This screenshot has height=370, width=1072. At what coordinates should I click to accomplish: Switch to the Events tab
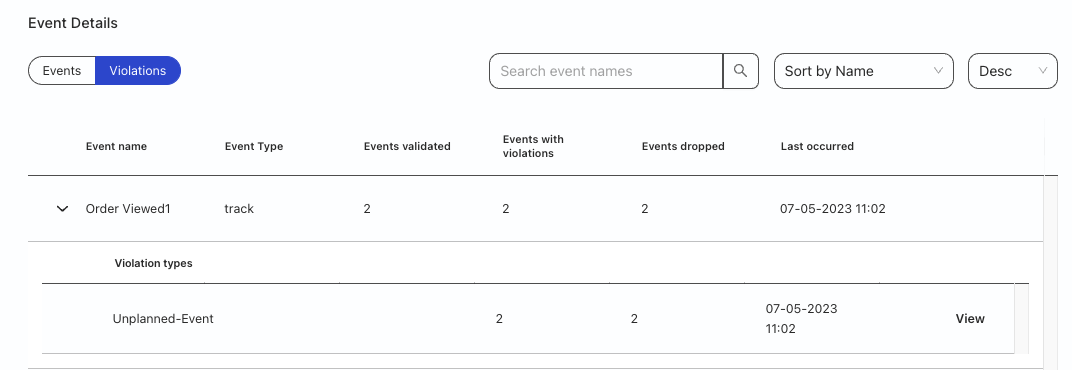pos(62,70)
